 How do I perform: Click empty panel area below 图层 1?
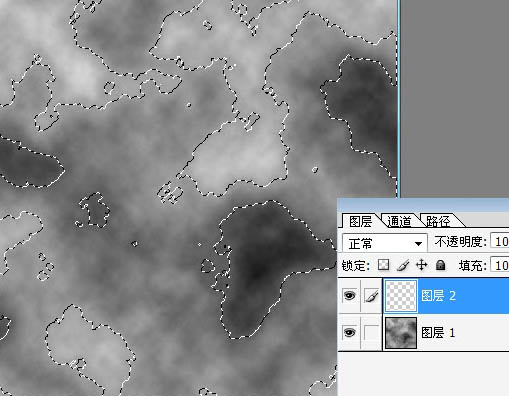423,373
